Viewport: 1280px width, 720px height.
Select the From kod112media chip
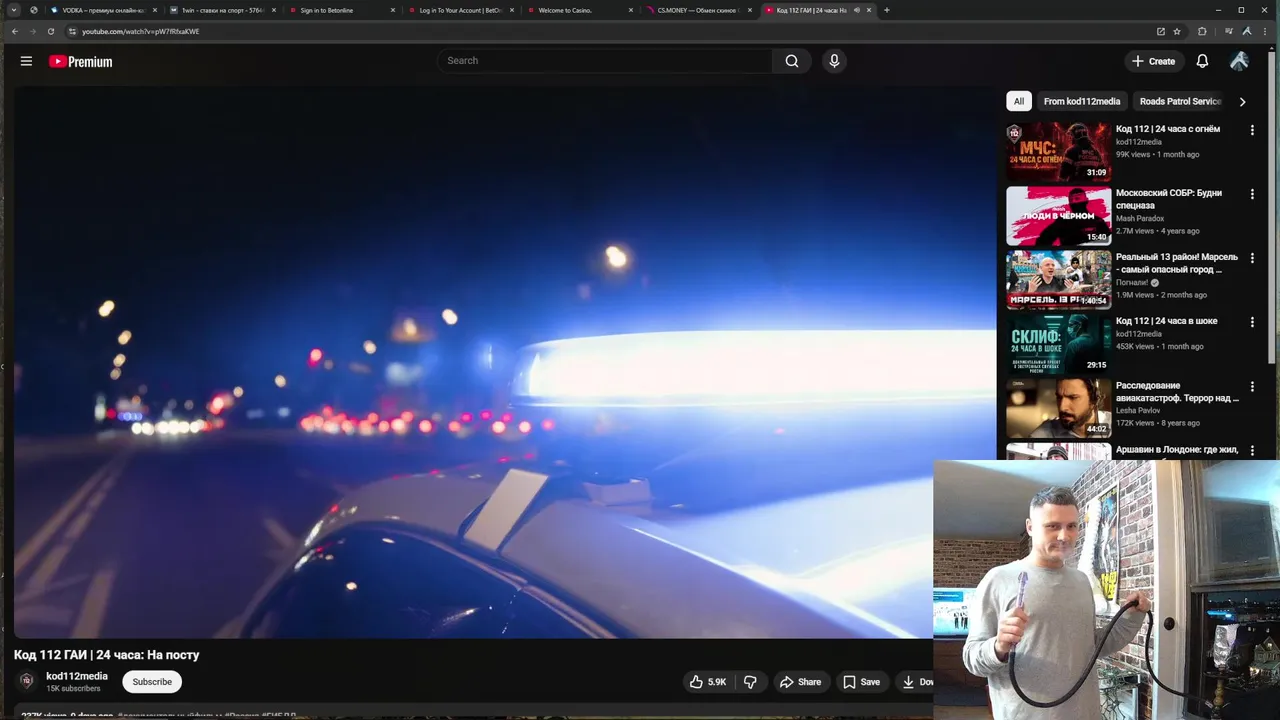click(x=1082, y=101)
